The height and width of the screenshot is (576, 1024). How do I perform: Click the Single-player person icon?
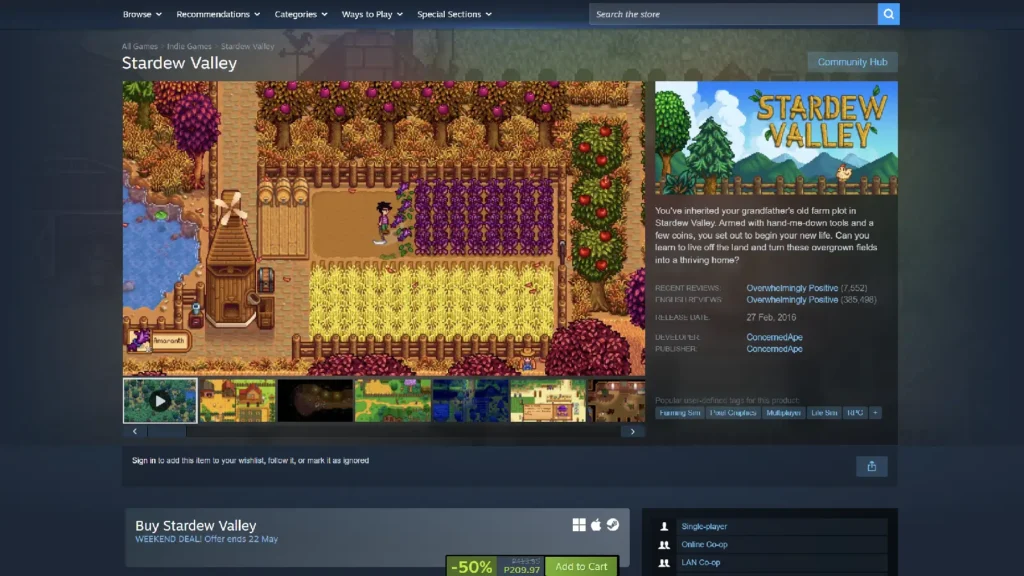pos(664,526)
